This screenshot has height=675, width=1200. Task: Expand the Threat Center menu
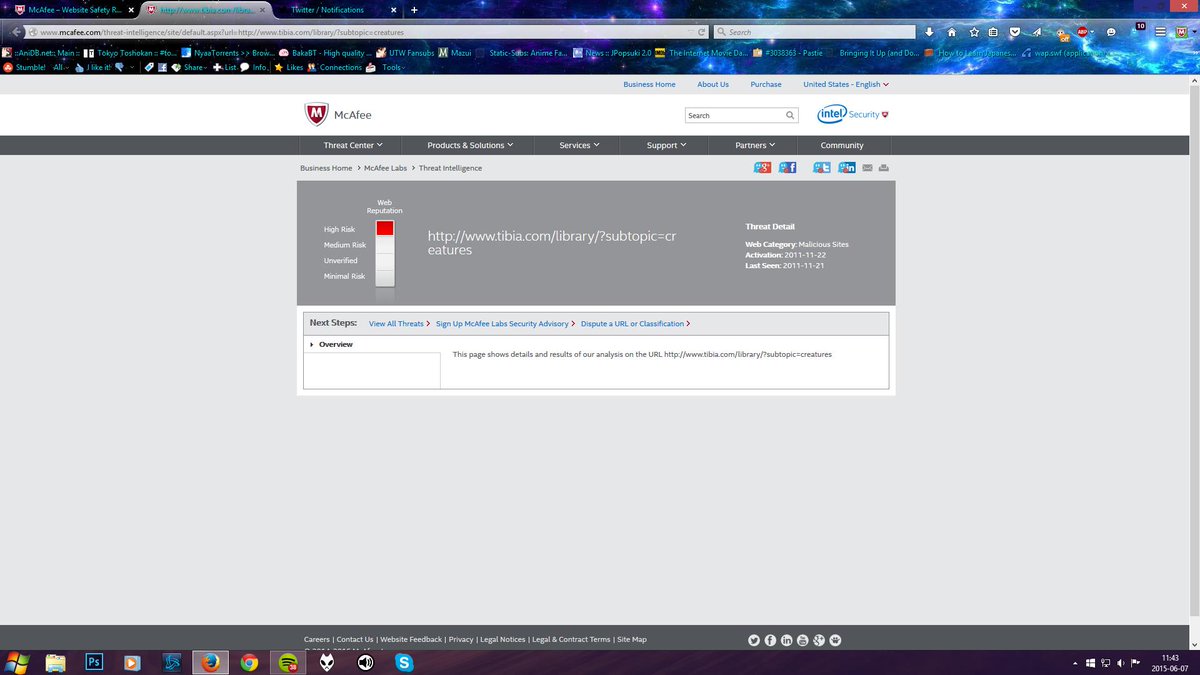point(353,145)
